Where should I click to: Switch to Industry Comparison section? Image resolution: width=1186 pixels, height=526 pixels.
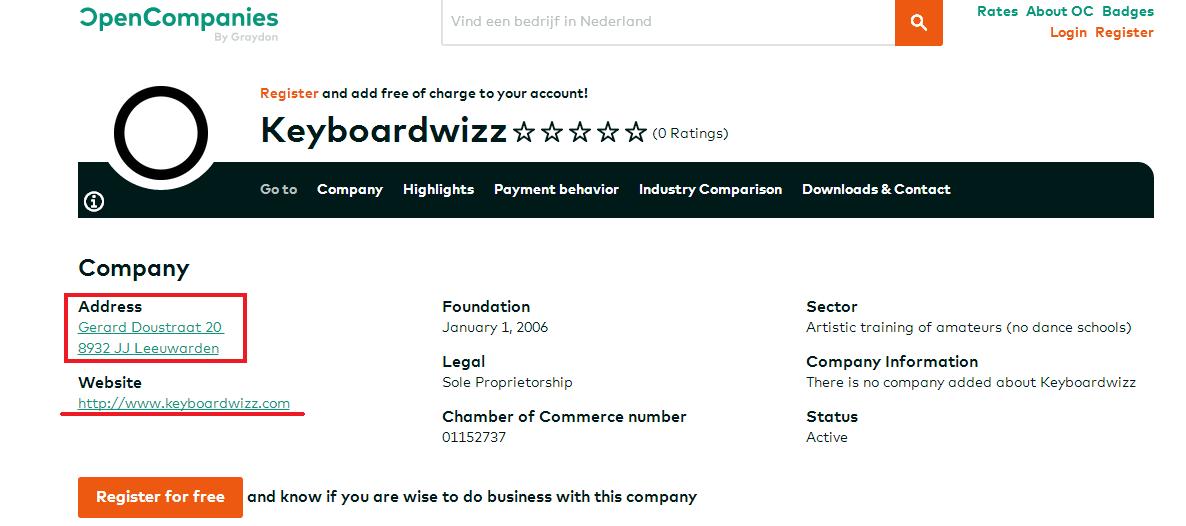click(x=710, y=189)
